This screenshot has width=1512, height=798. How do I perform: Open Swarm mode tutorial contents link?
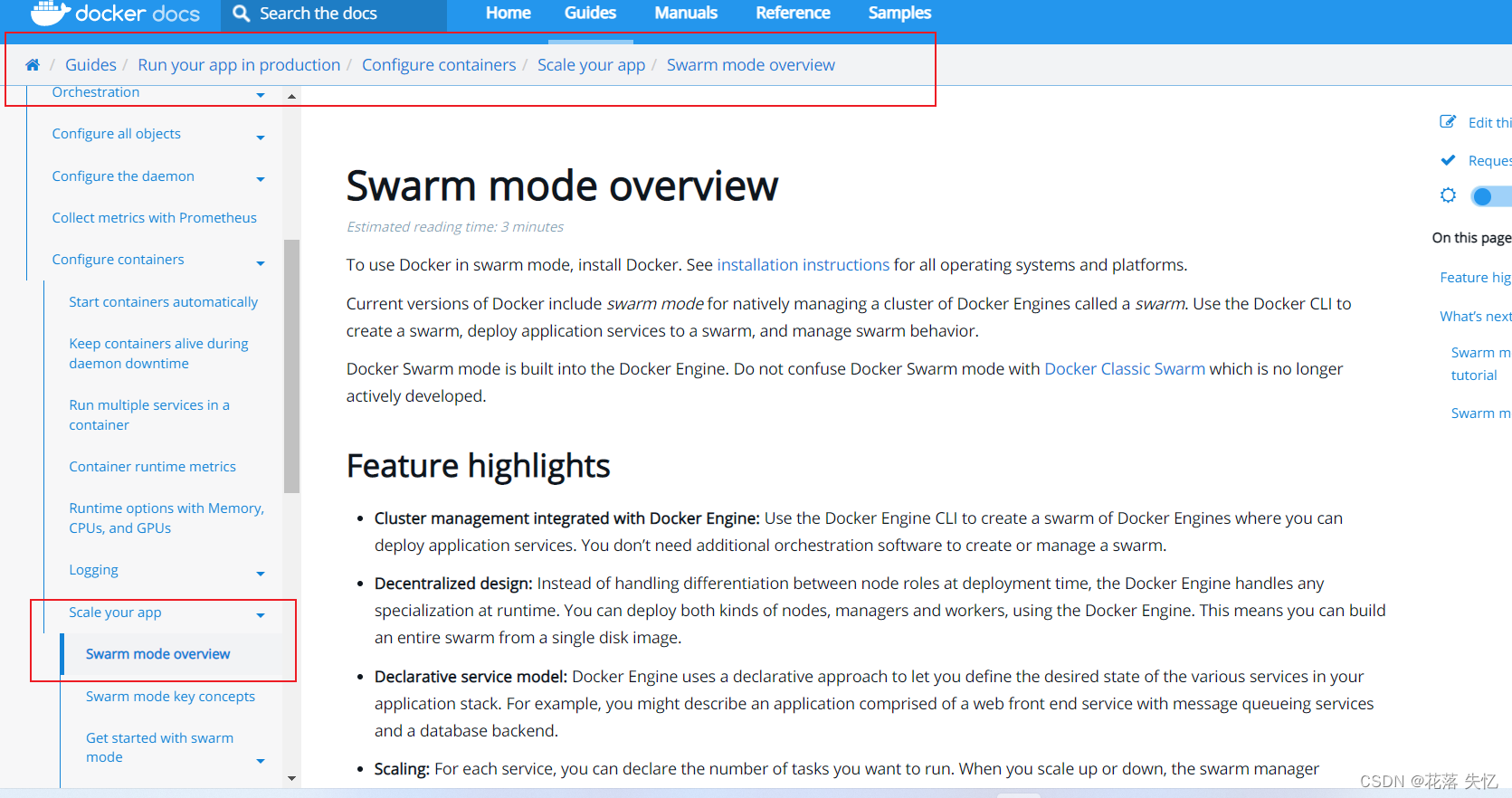(1481, 364)
